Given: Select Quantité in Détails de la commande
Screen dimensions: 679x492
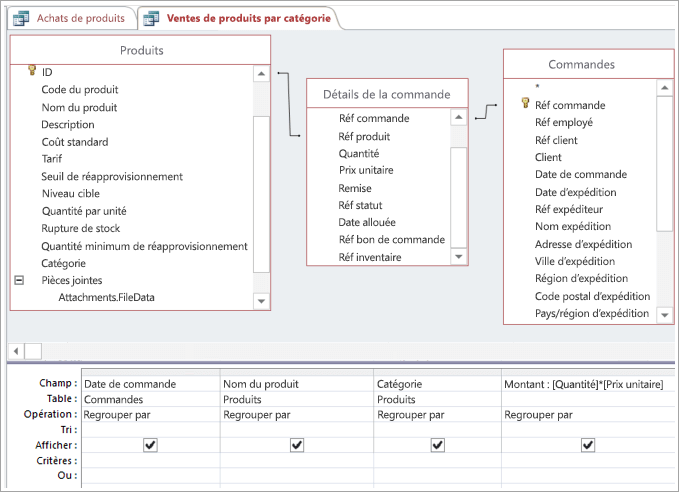Looking at the screenshot, I should [x=359, y=153].
